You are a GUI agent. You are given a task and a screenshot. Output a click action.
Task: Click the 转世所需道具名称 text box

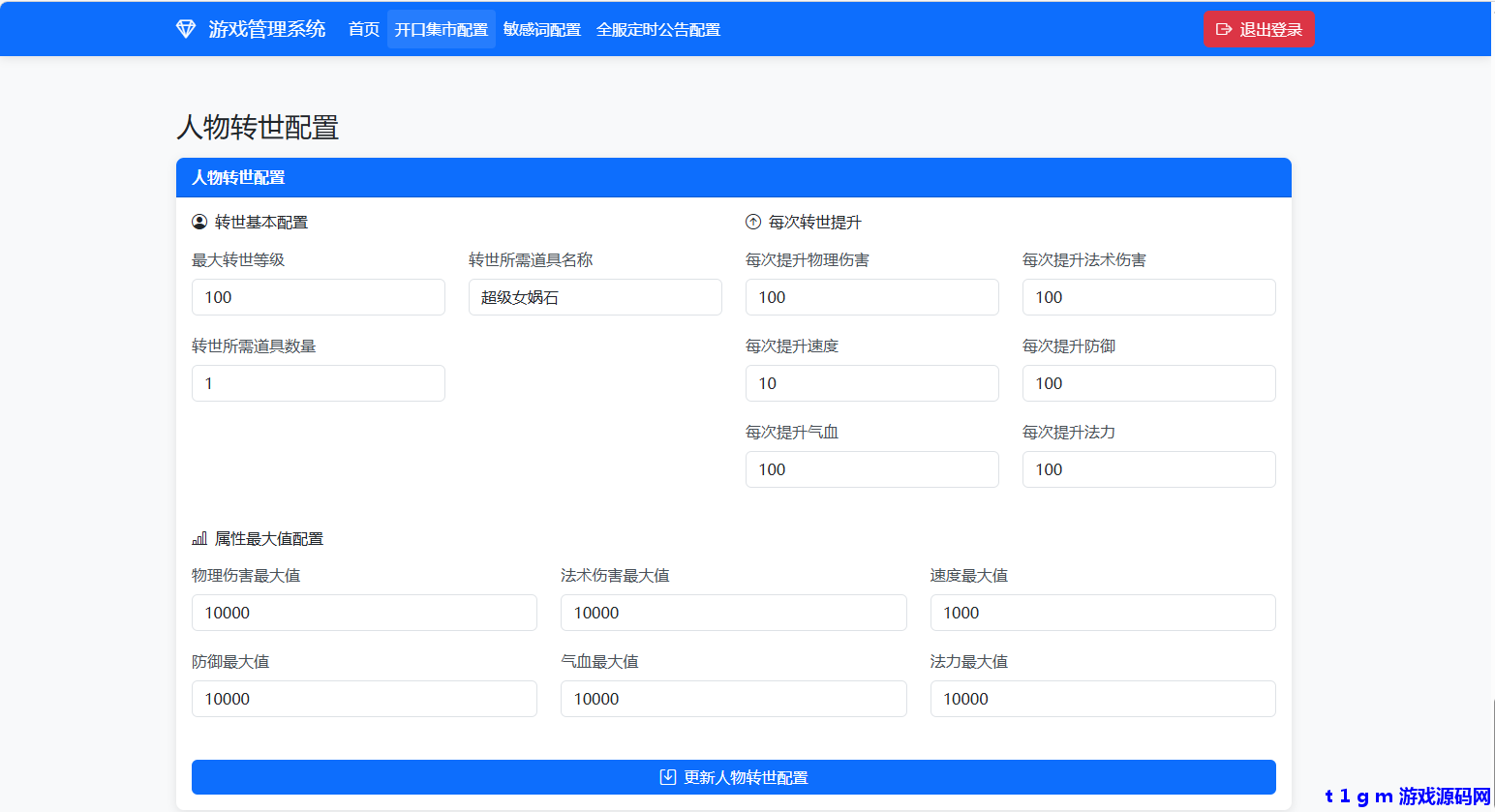point(595,297)
